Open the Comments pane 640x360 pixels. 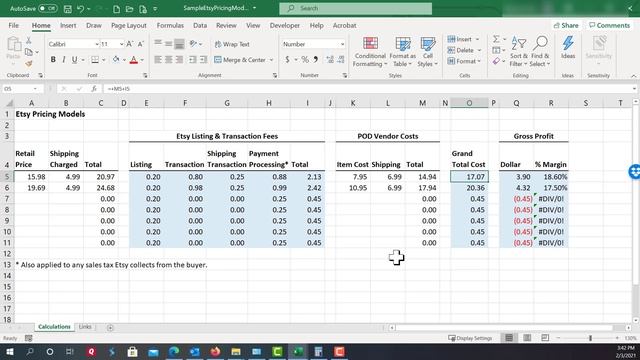click(x=609, y=25)
